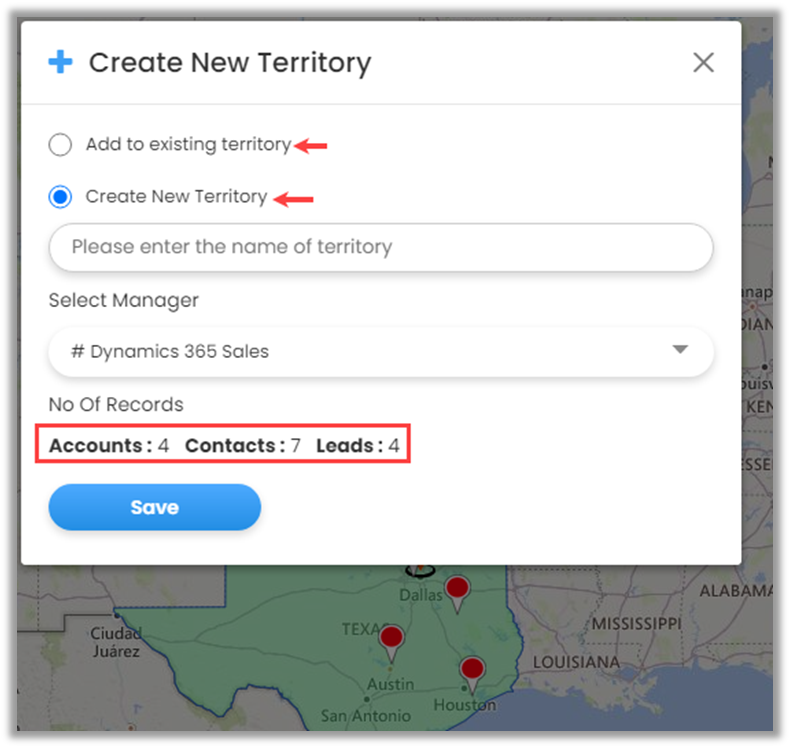Screen dimensions: 790x748
Task: Close the Create New Territory dialog
Action: coord(703,62)
